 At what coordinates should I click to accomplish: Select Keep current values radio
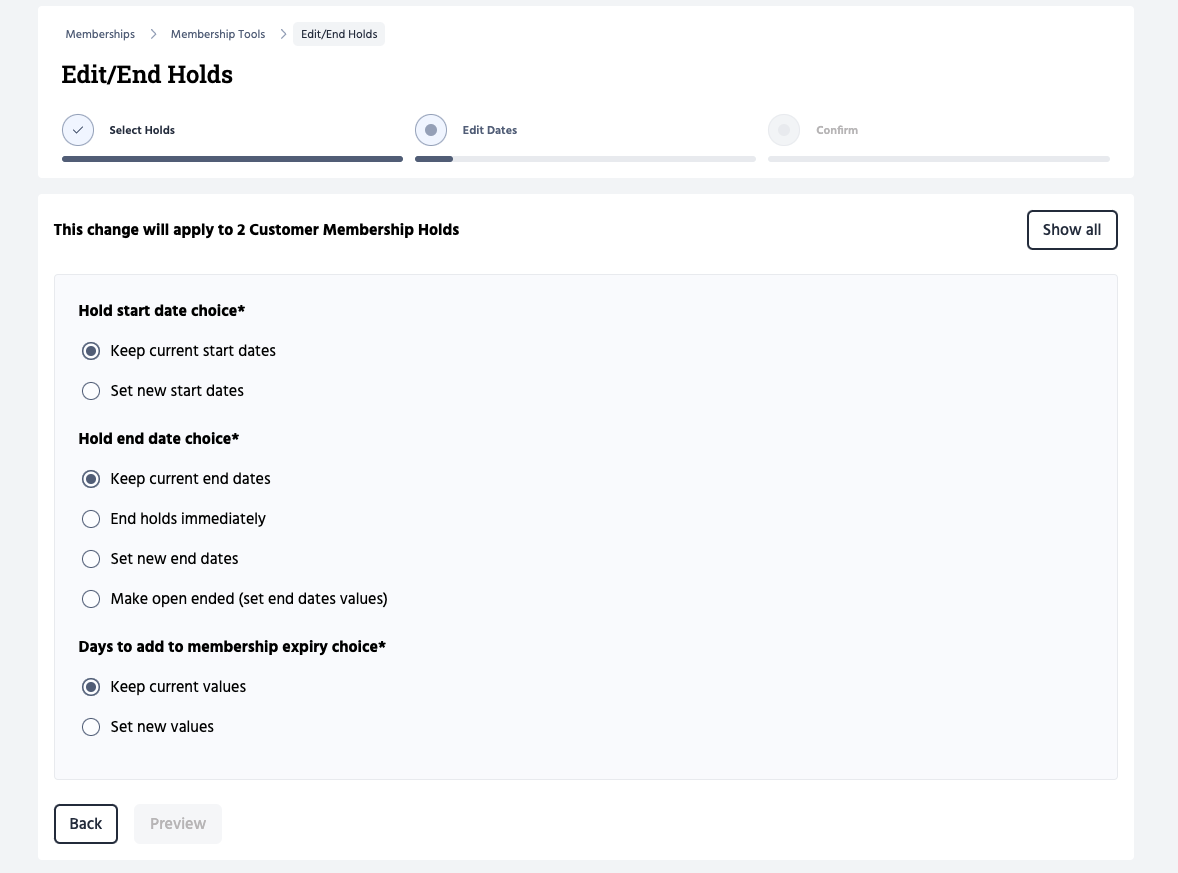91,687
